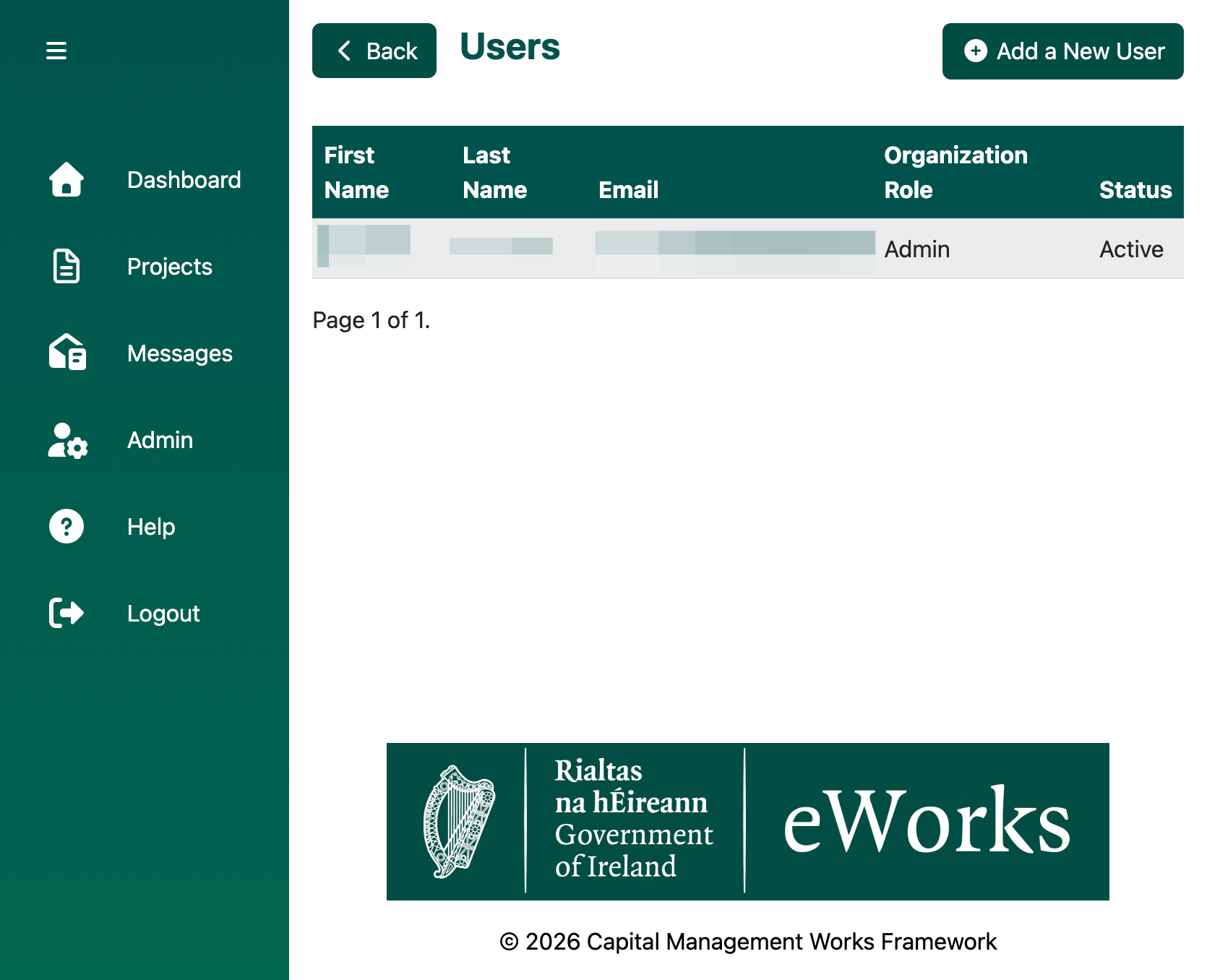Click the Organization Role column header
The width and height of the screenshot is (1207, 980).
point(955,172)
